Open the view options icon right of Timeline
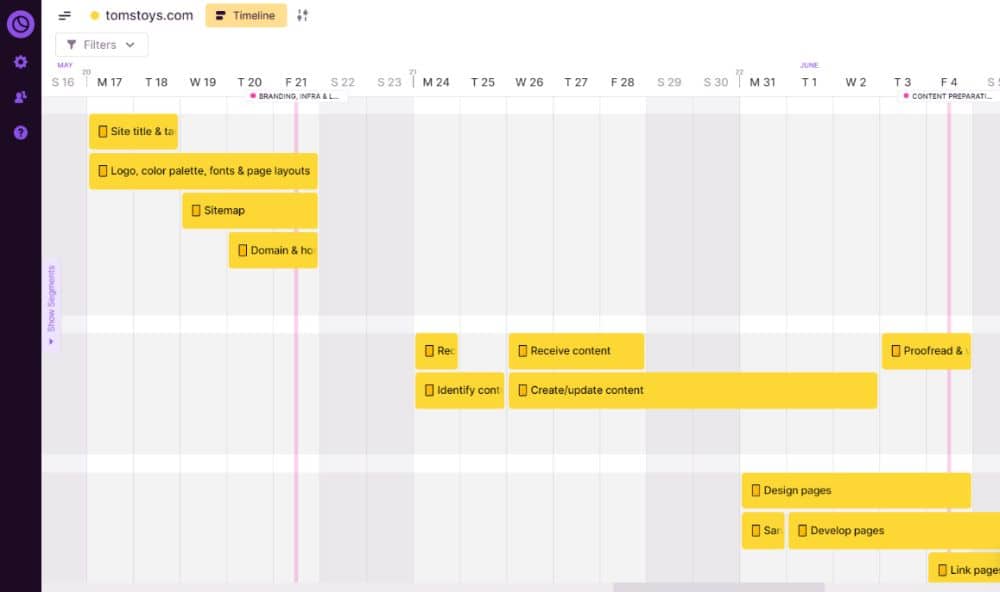 (x=303, y=15)
